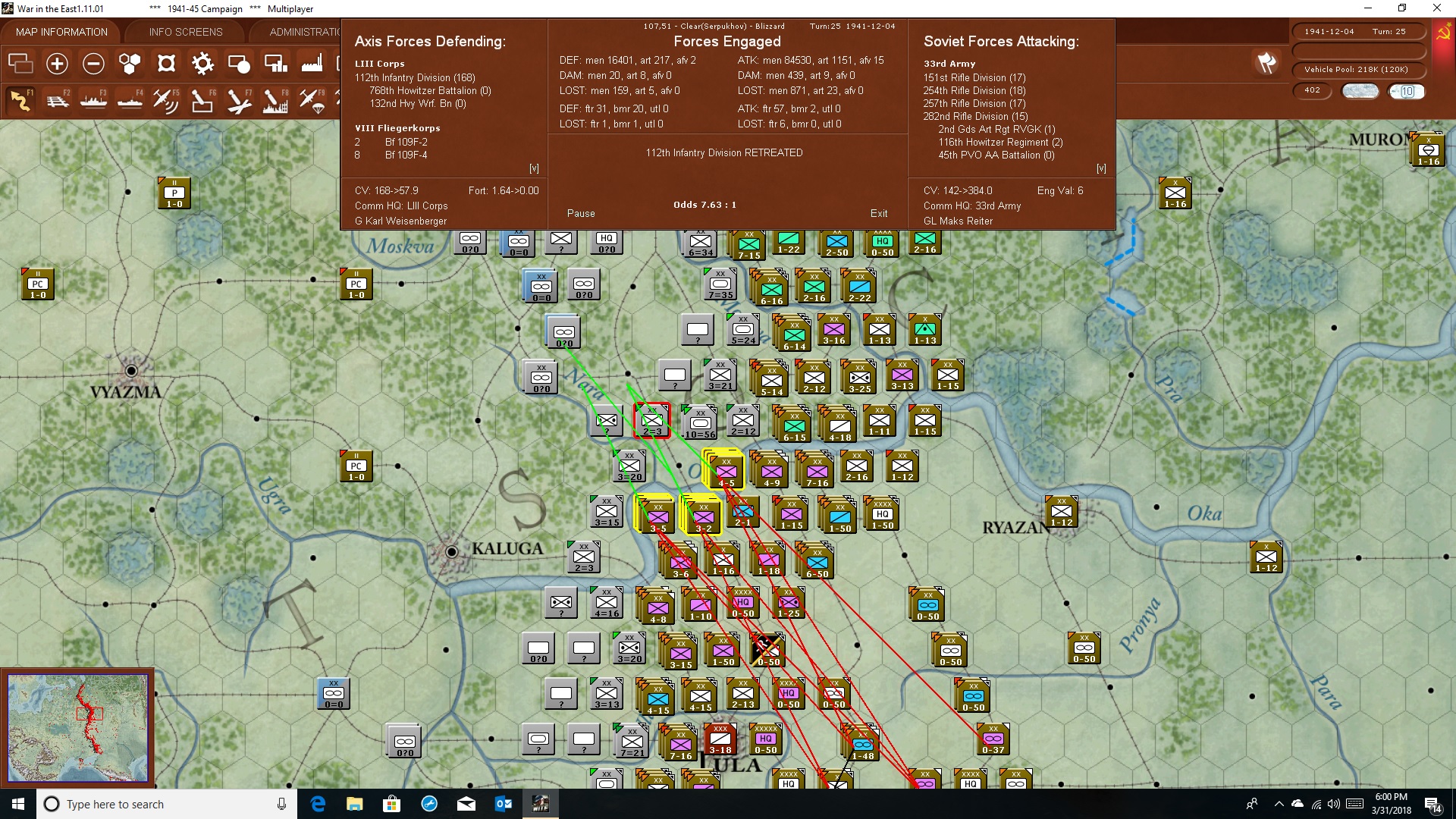The width and height of the screenshot is (1456, 819).
Task: Select the F3 naval transport mode icon
Action: [x=93, y=100]
